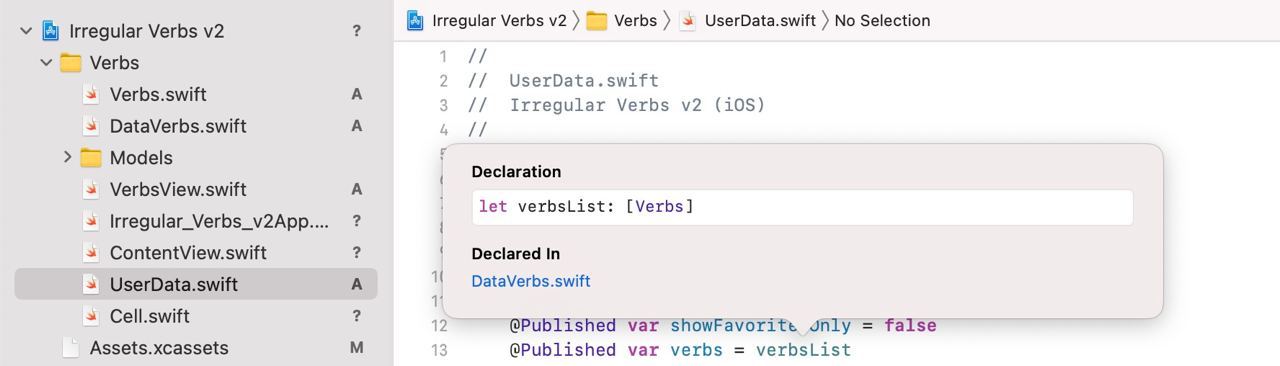Open the Assets.xcassets catalog

pyautogui.click(x=159, y=348)
